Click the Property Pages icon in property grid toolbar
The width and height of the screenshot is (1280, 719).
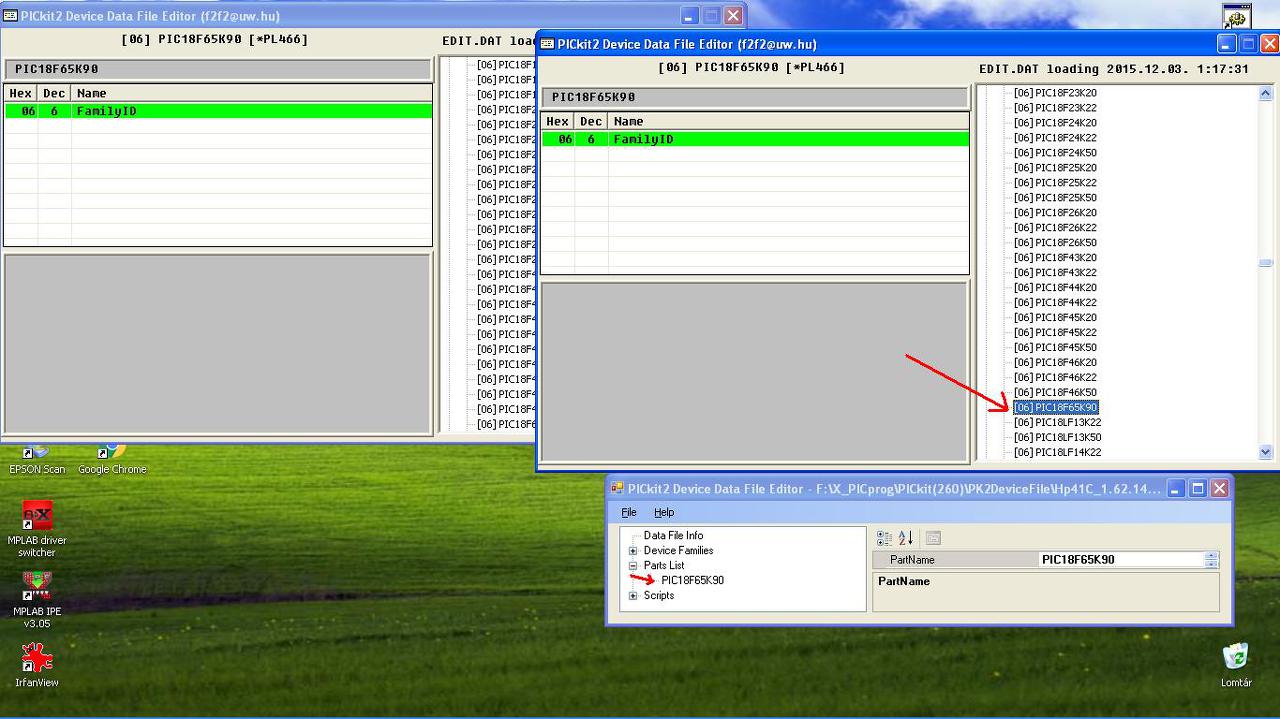point(933,538)
